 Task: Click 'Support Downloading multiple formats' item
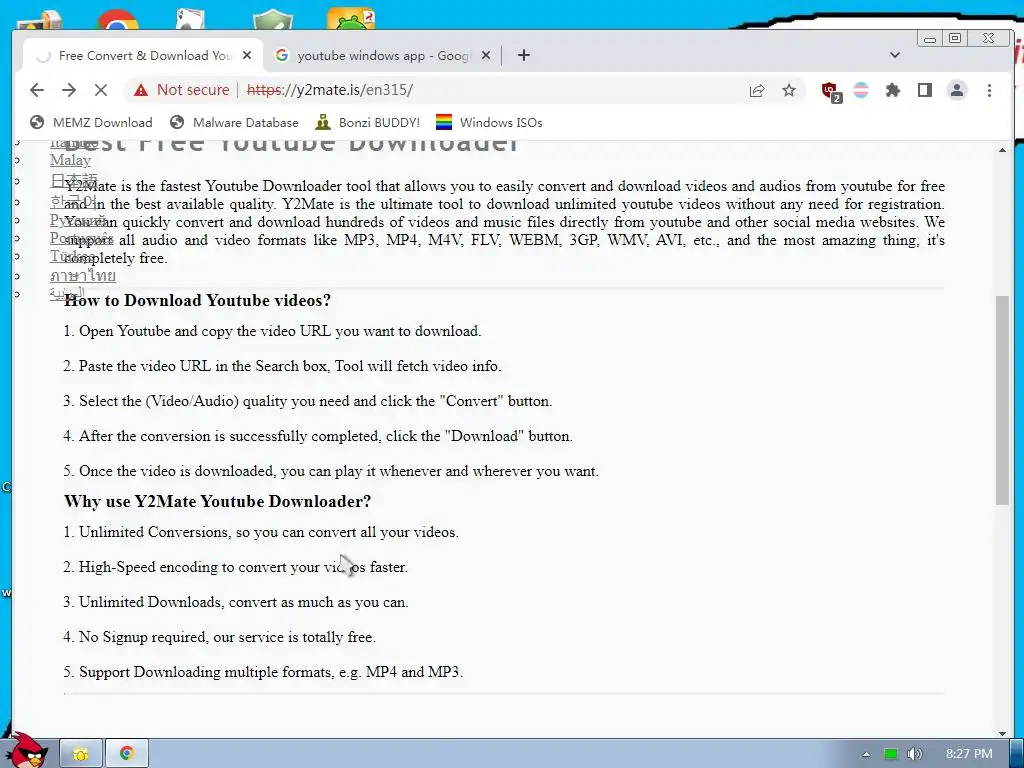point(263,672)
